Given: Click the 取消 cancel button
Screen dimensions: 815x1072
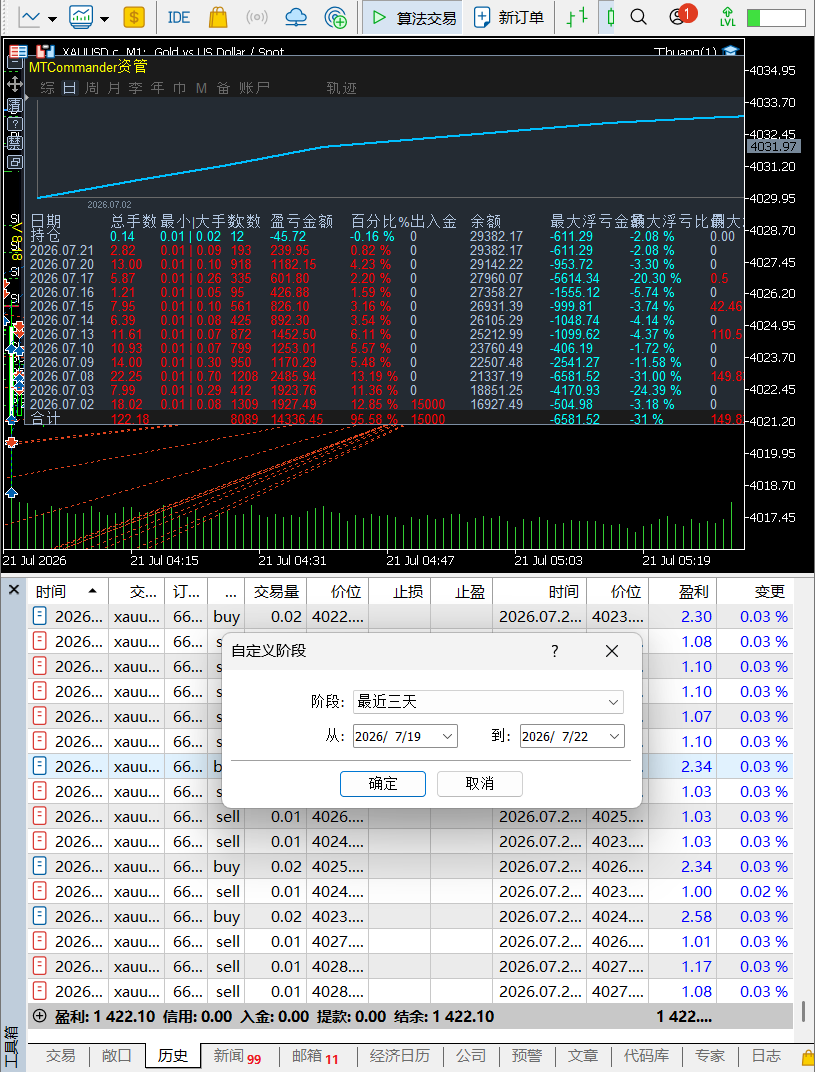Looking at the screenshot, I should point(480,783).
